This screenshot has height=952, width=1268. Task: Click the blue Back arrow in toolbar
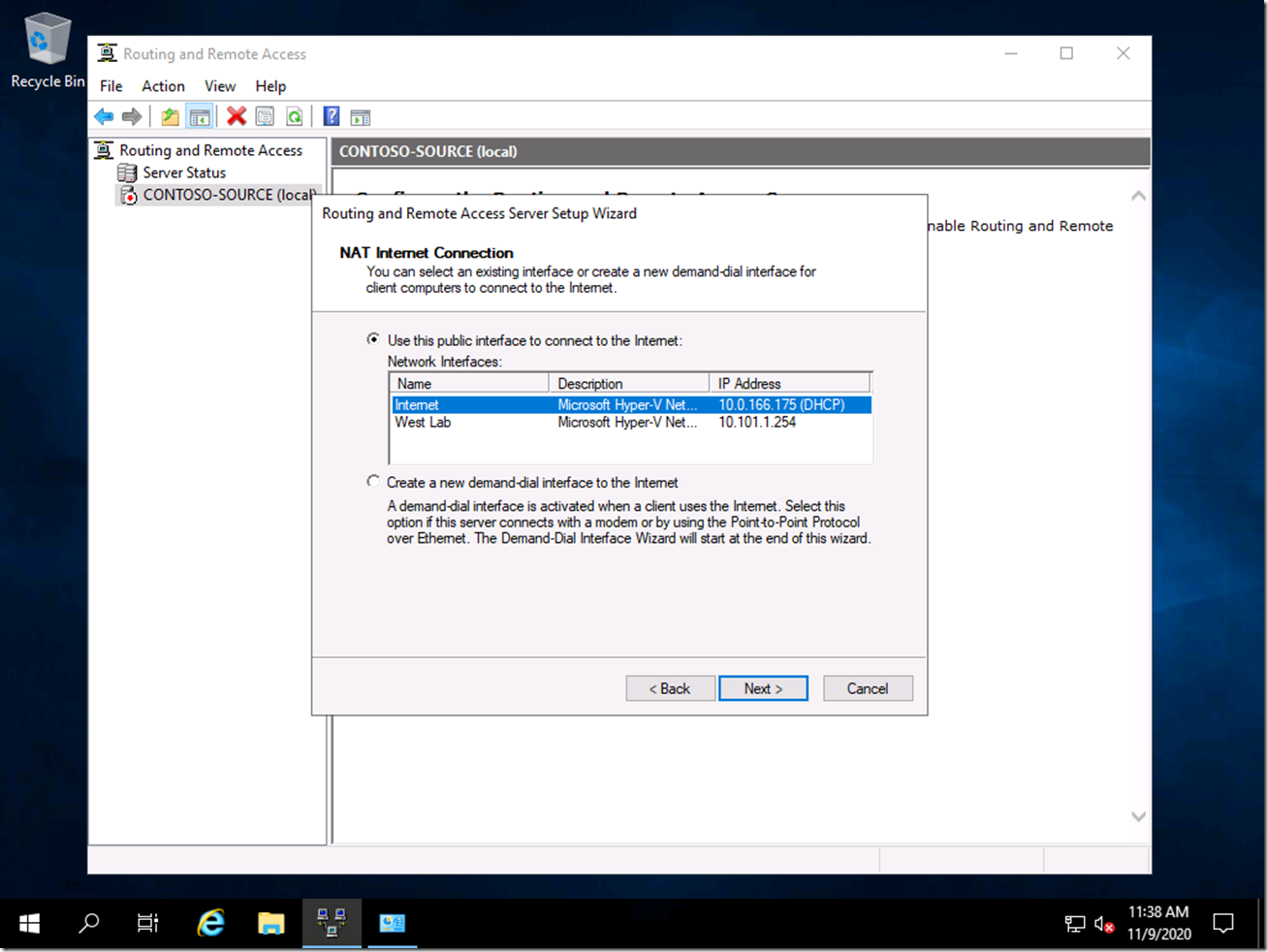click(x=104, y=117)
